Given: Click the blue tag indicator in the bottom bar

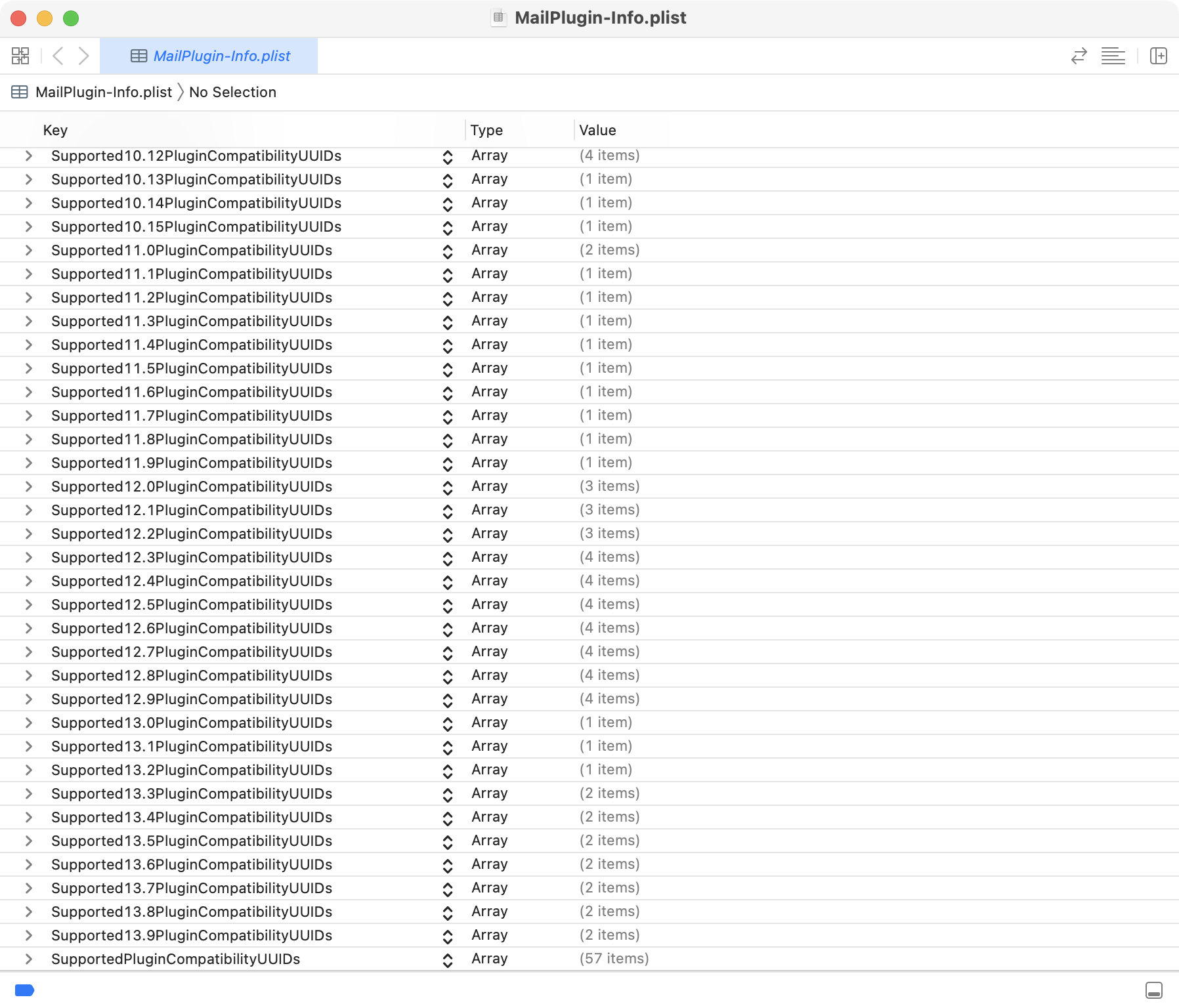Looking at the screenshot, I should pyautogui.click(x=24, y=990).
